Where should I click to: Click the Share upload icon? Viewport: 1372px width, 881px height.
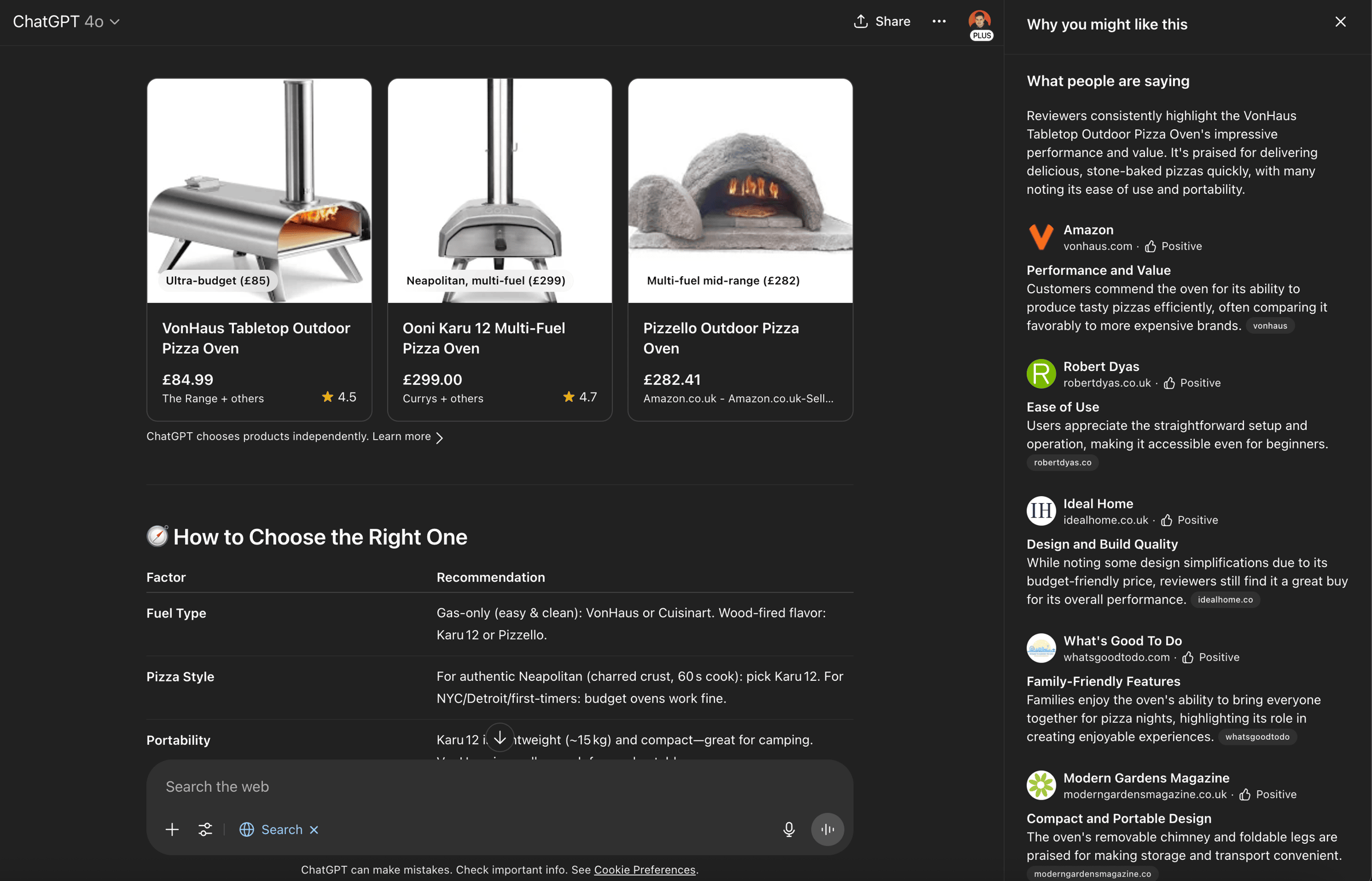[x=861, y=22]
